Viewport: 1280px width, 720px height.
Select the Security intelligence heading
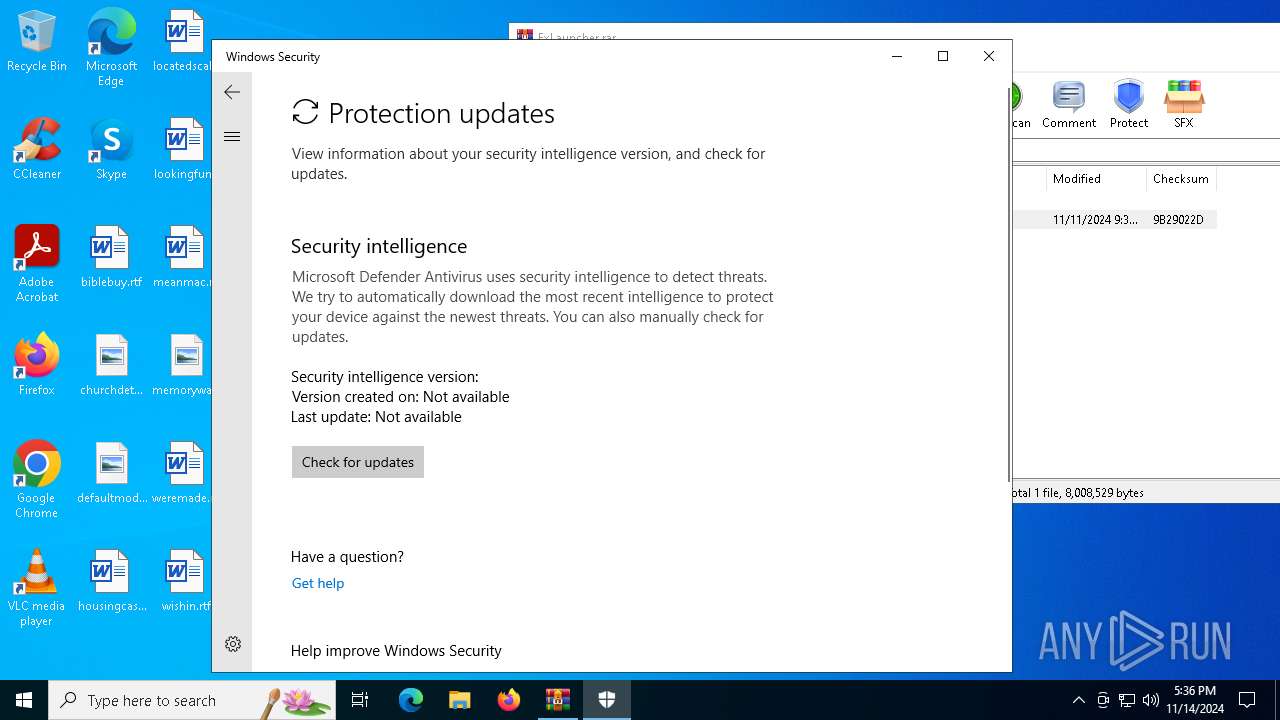pos(379,246)
